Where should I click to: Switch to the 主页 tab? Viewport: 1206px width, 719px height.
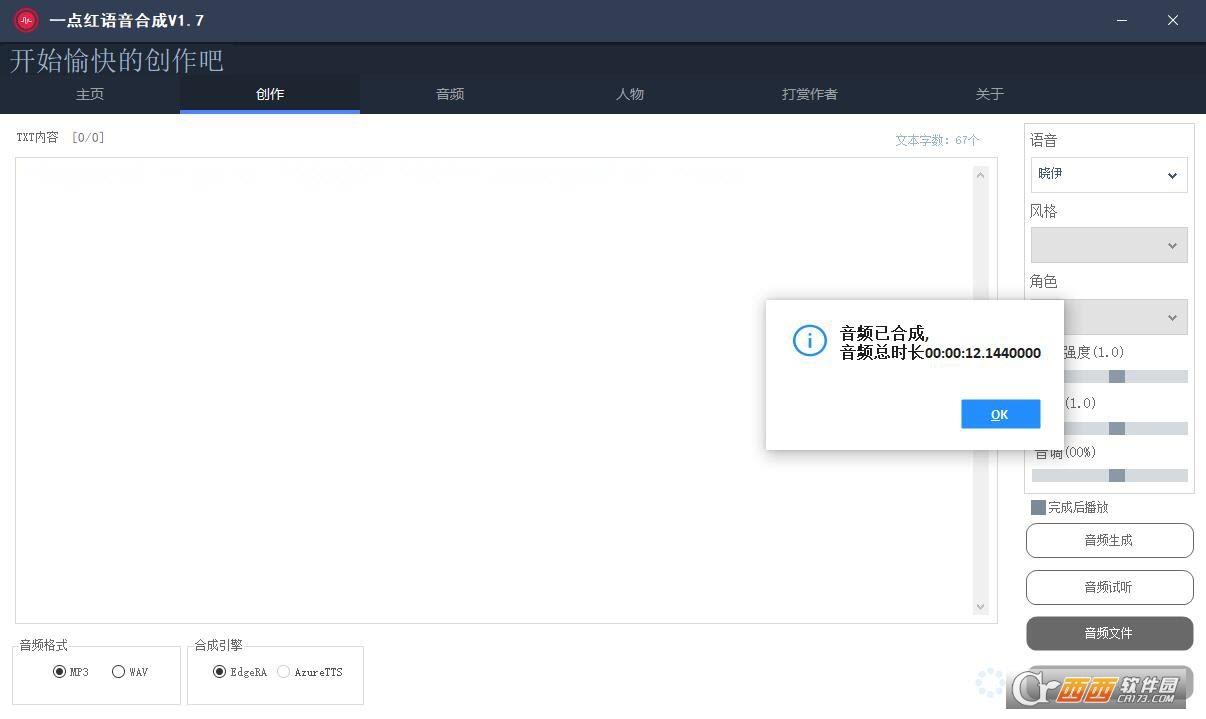(90, 94)
